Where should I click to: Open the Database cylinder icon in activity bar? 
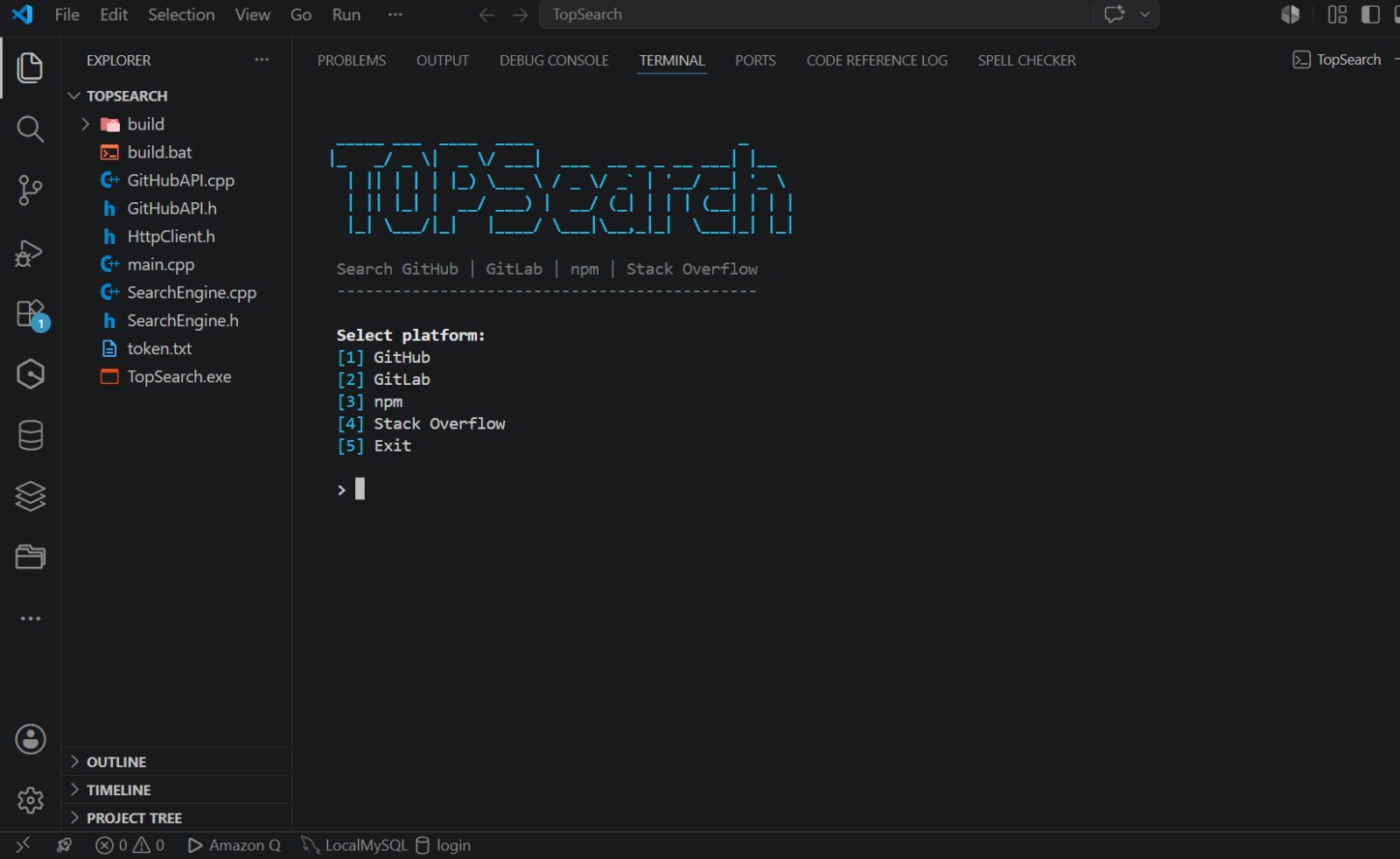(30, 436)
